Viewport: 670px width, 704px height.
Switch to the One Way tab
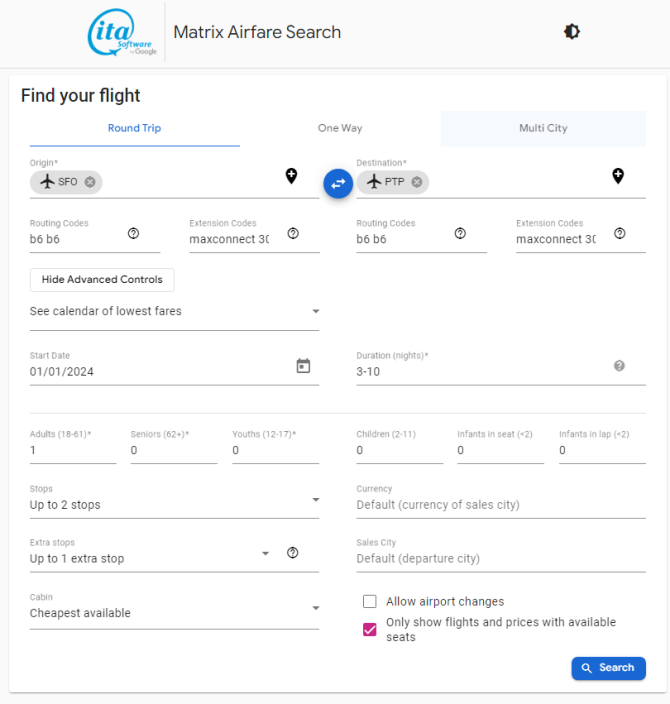[340, 128]
